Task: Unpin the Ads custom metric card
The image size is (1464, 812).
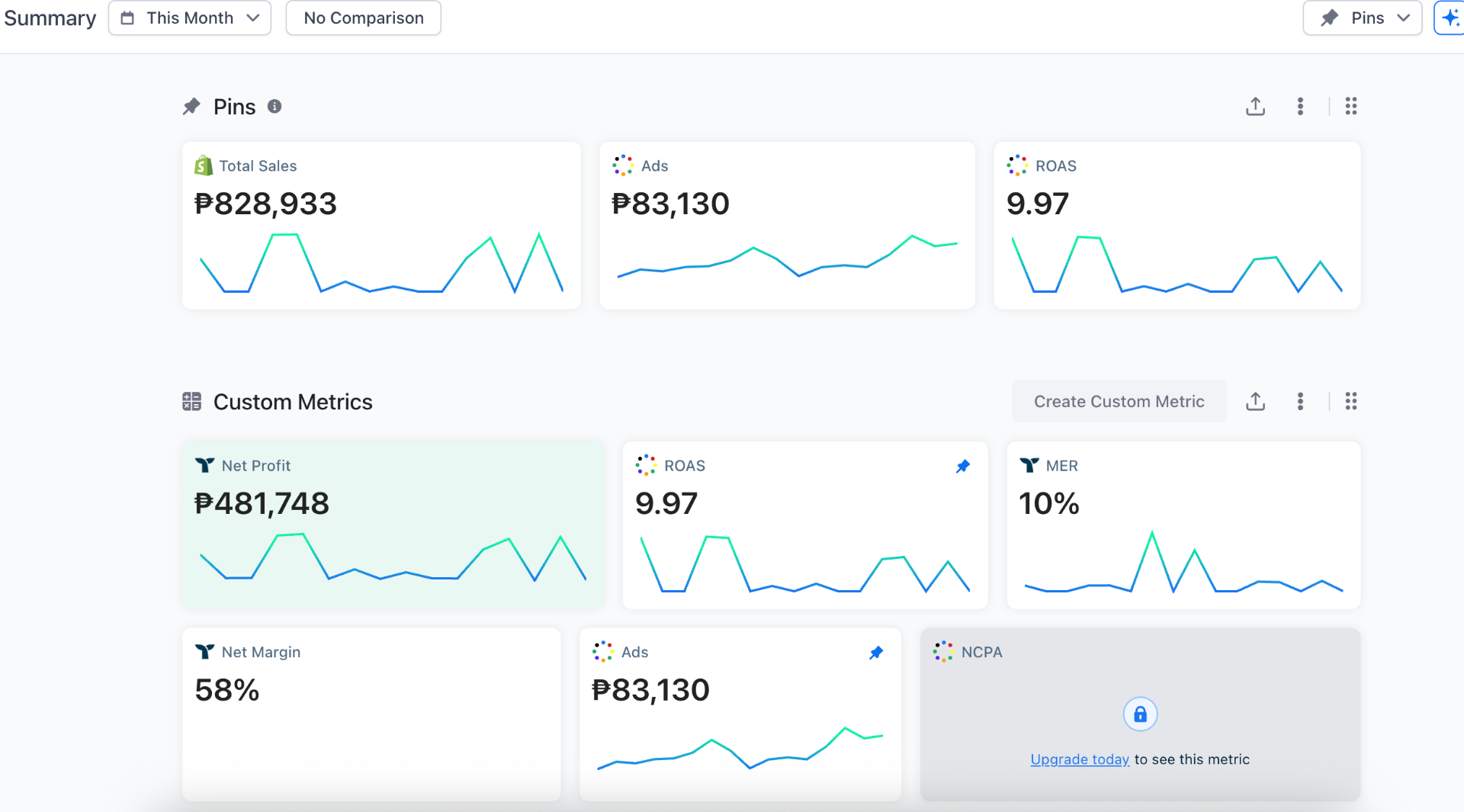Action: [876, 652]
